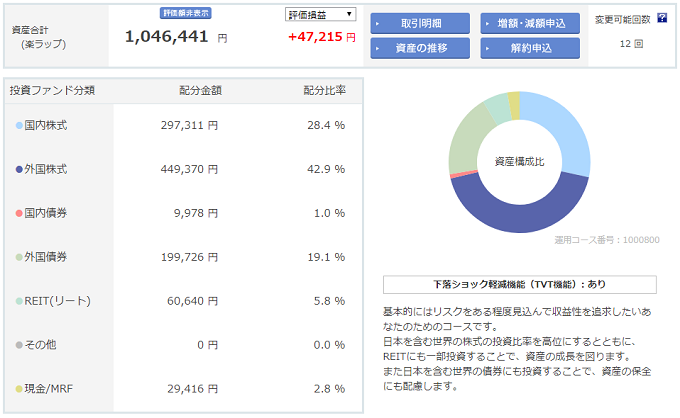Viewport: 680px width, 418px height.
Task: Click the pale green dot for 外国債券
Action: click(x=19, y=257)
